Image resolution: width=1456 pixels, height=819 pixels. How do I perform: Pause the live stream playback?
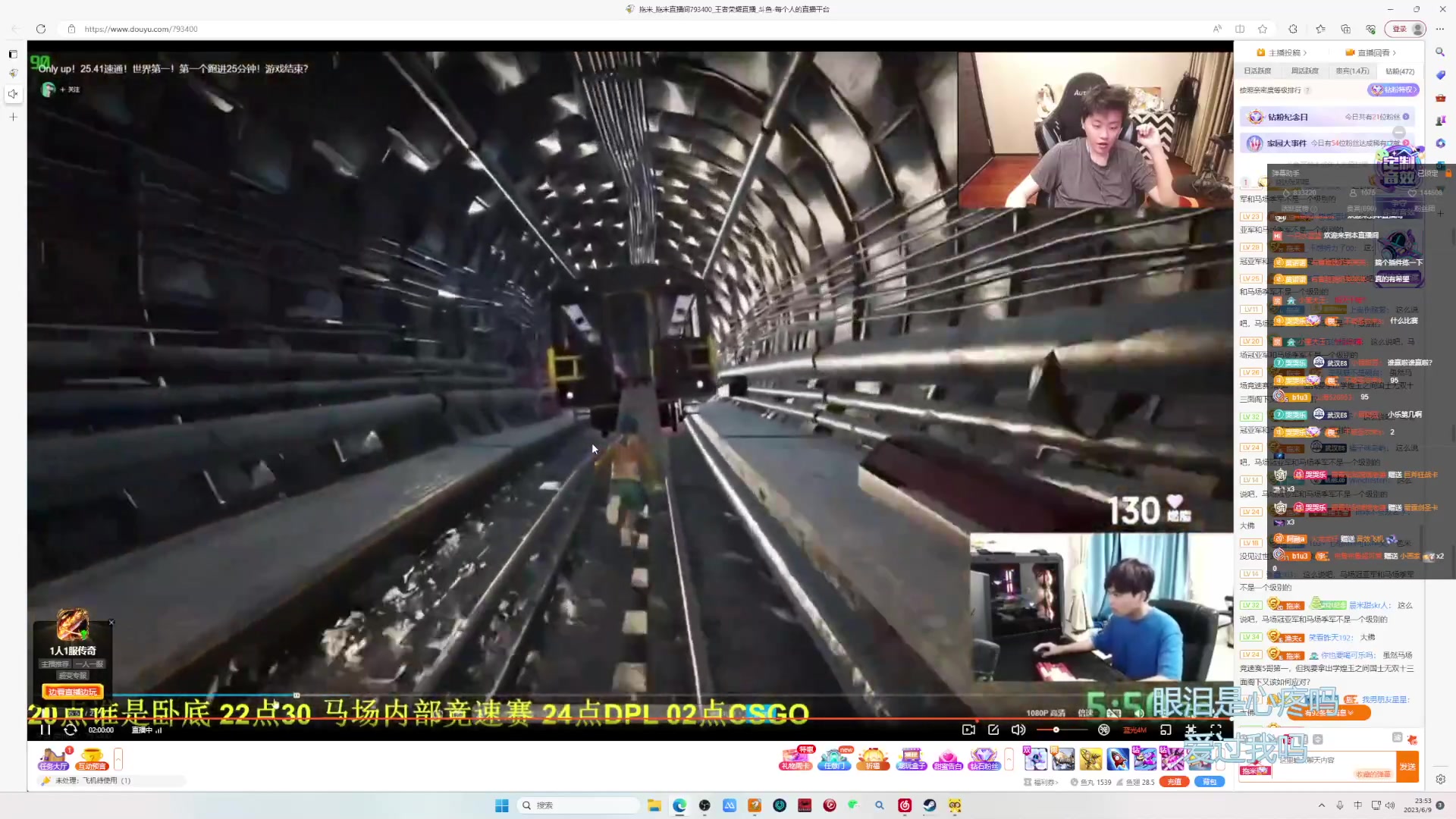pos(45,730)
